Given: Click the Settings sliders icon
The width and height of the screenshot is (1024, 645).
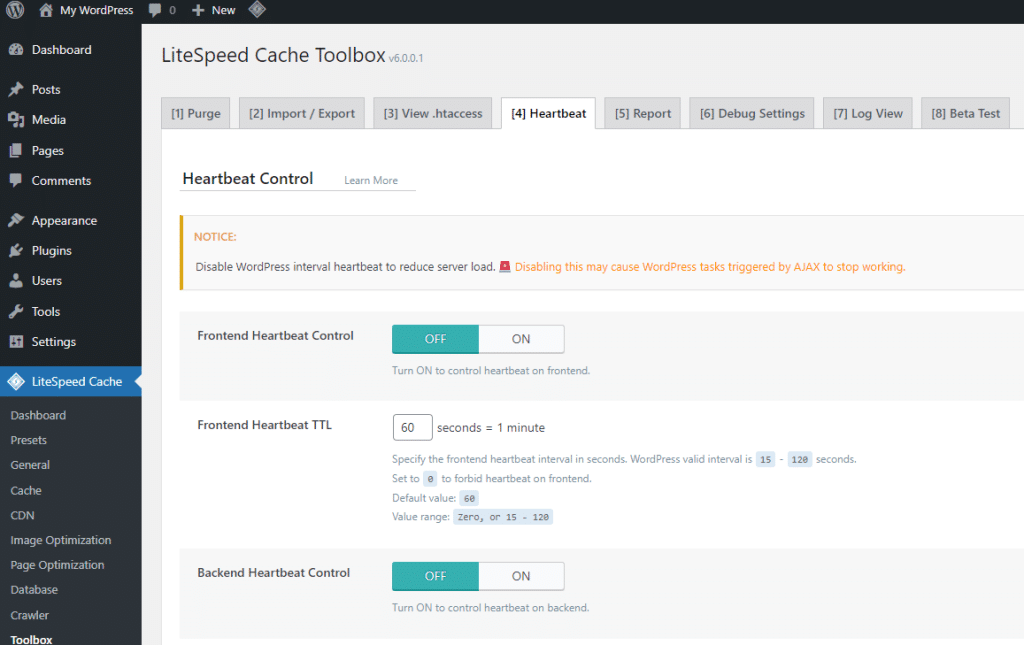Looking at the screenshot, I should pyautogui.click(x=16, y=341).
